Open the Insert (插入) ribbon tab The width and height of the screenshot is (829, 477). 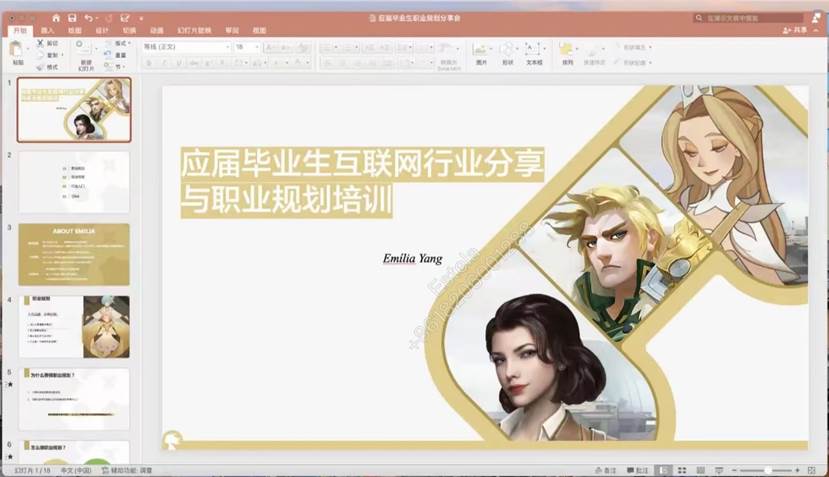click(47, 31)
